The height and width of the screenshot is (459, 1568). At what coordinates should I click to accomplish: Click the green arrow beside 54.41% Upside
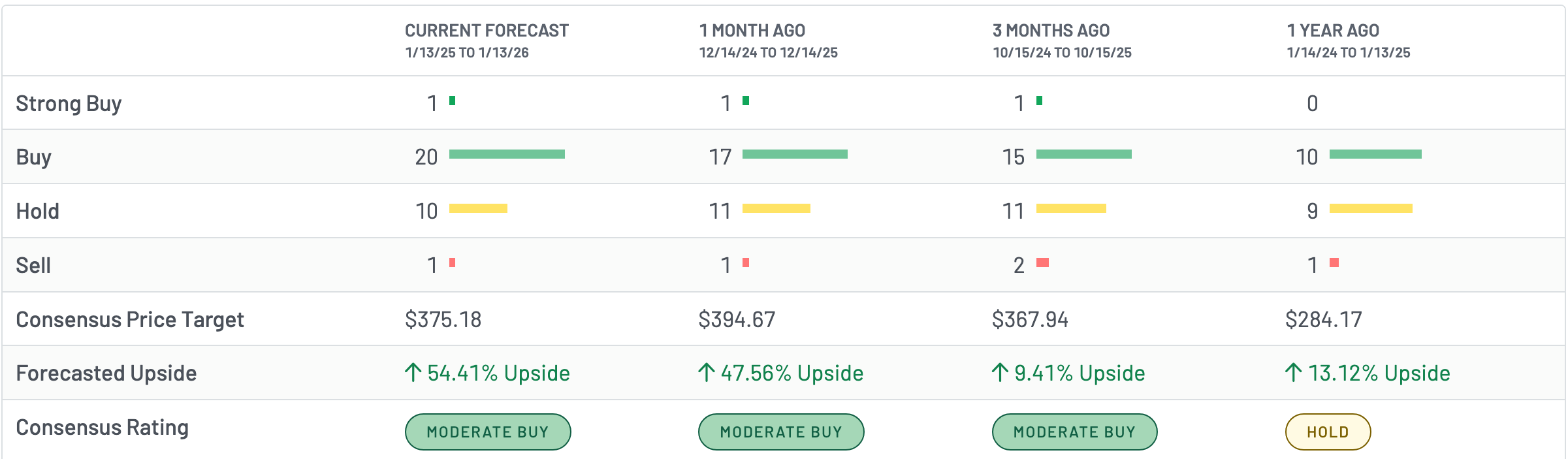(413, 373)
